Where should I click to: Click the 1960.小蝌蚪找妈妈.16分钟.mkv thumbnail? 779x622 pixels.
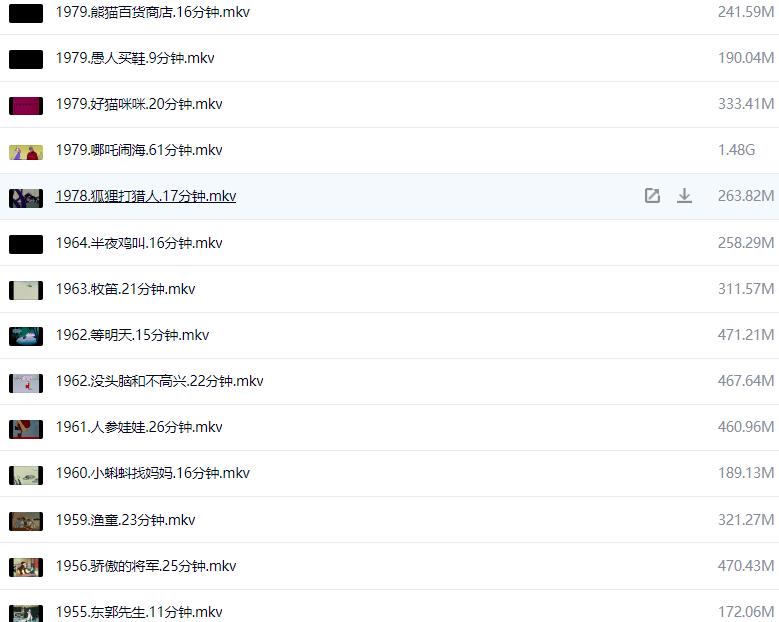click(26, 475)
